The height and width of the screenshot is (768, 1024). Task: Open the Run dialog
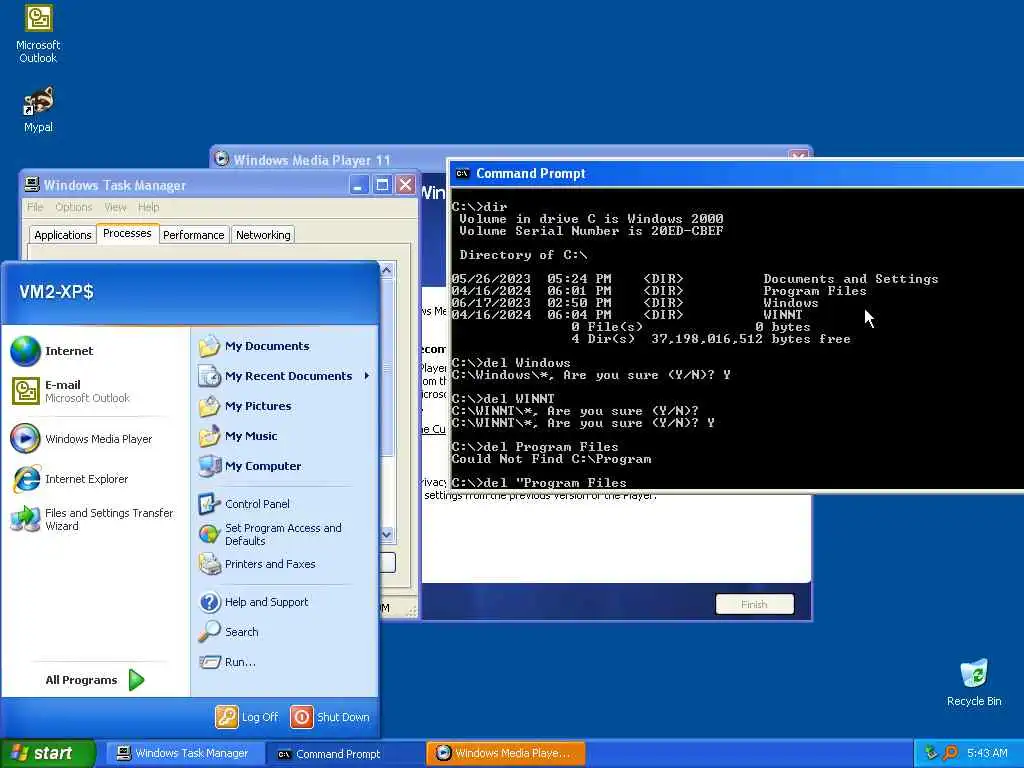[x=227, y=662]
